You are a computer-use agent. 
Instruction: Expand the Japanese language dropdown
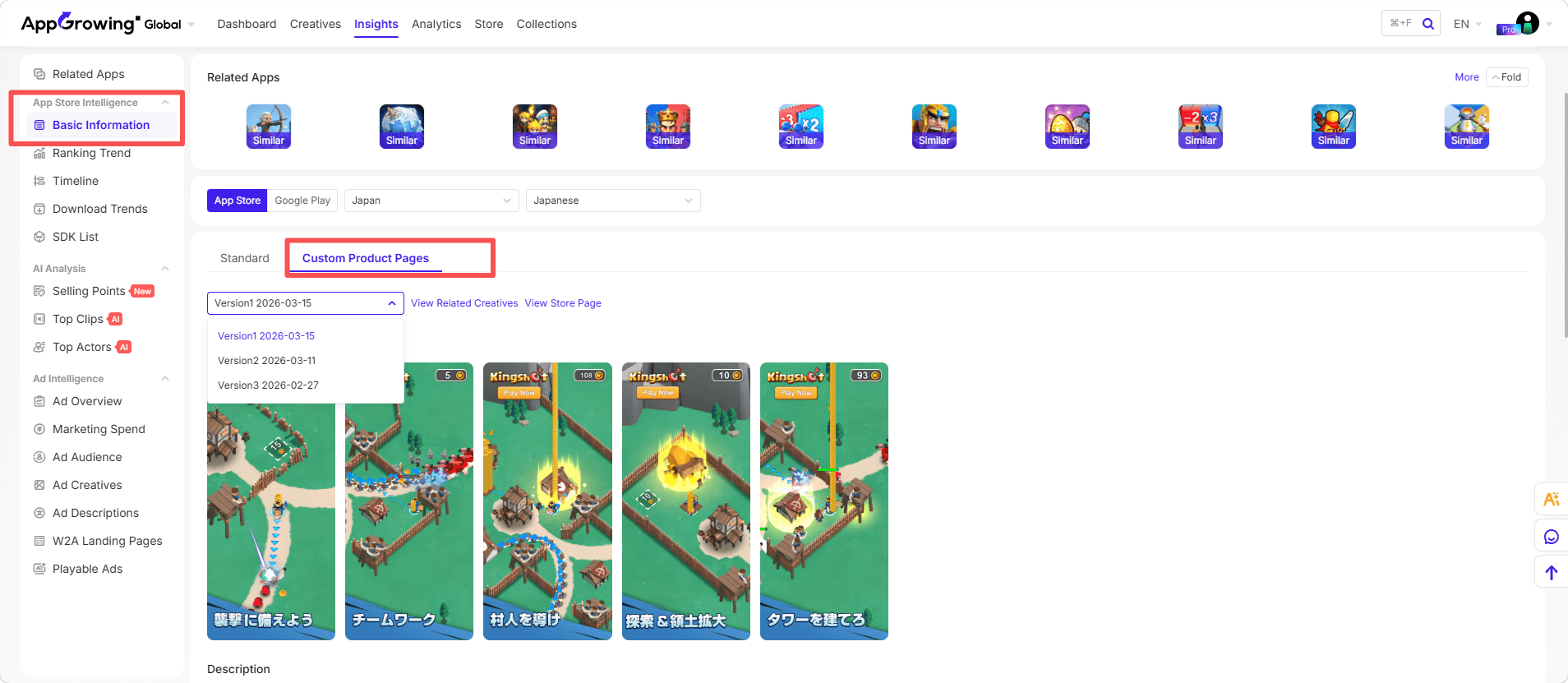pos(612,201)
